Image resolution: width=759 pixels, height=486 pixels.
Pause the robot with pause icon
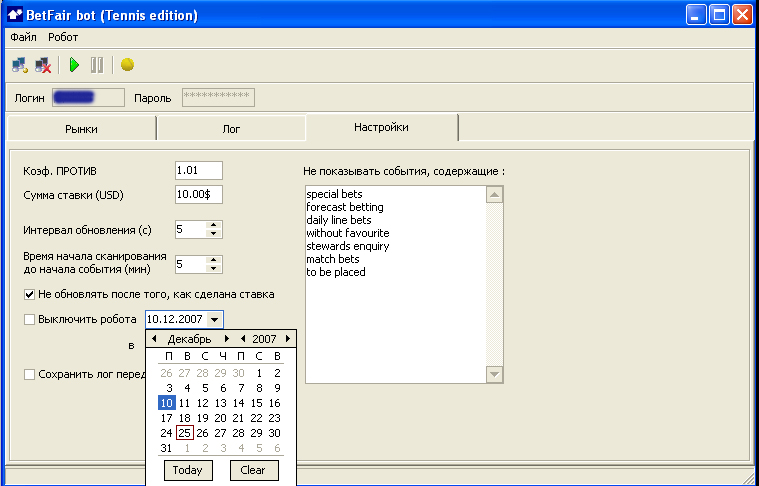click(97, 65)
